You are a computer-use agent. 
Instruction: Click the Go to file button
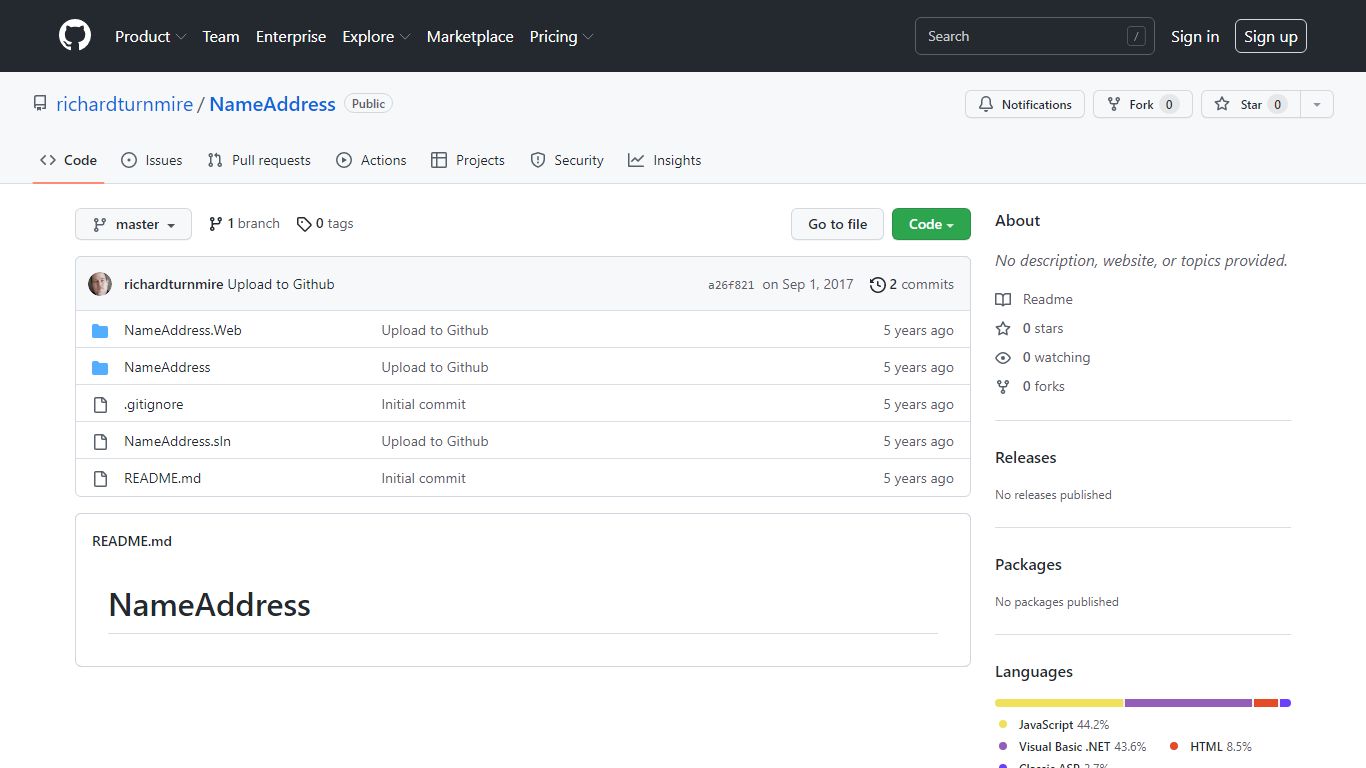coord(838,224)
